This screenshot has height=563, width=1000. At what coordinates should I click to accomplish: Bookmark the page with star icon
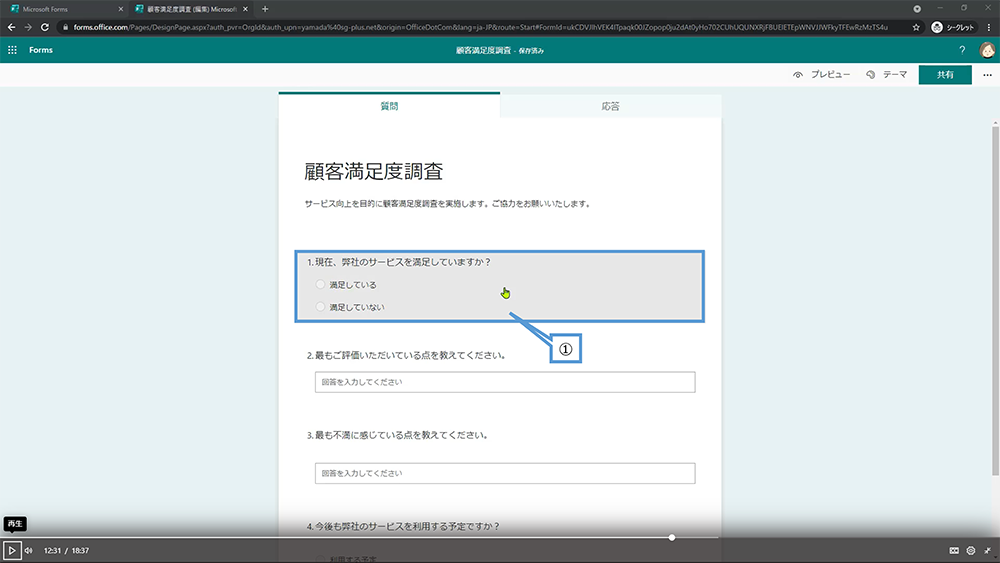click(x=916, y=27)
